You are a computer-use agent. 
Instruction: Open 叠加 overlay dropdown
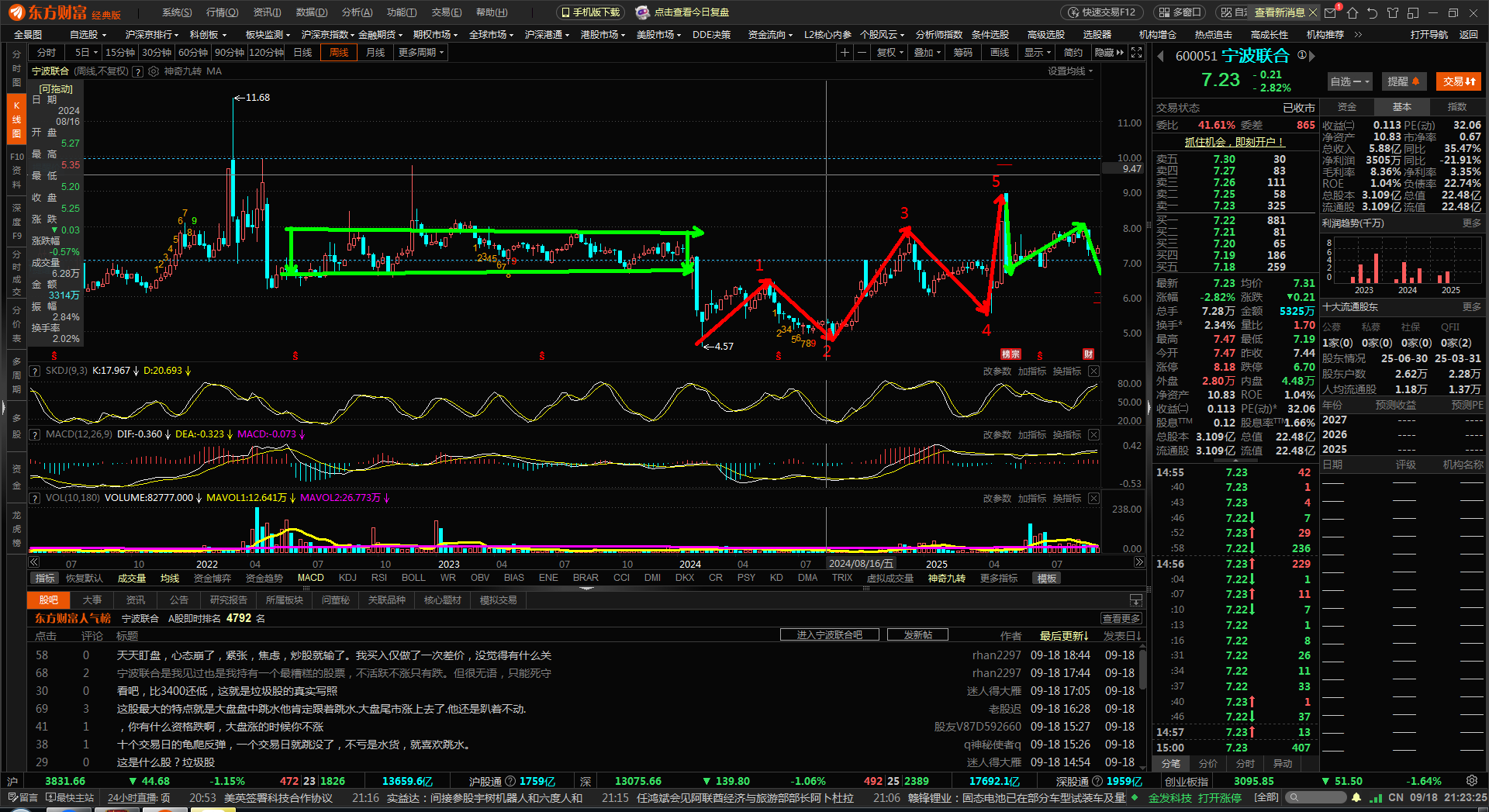[x=927, y=53]
